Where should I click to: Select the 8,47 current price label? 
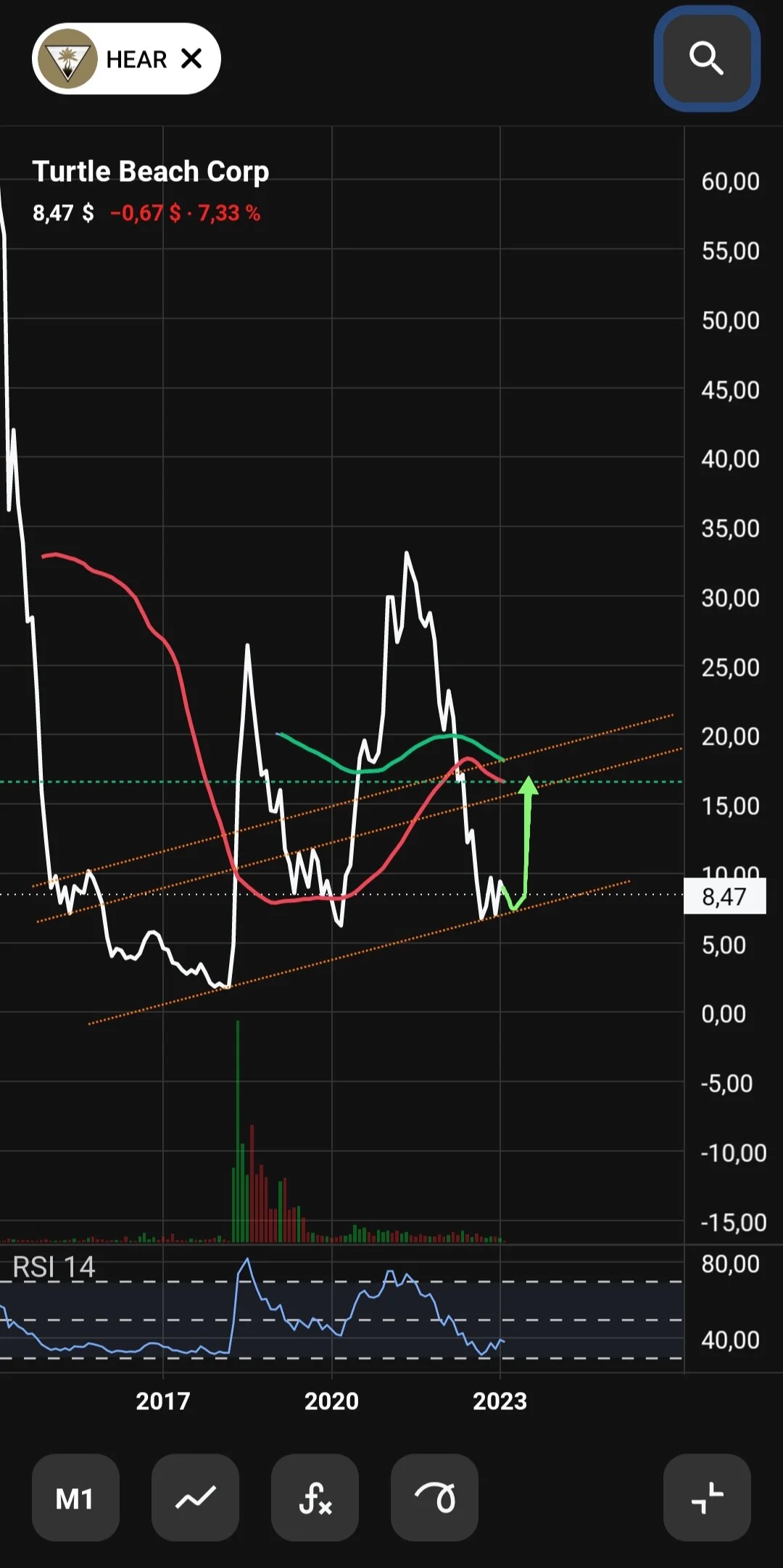[x=724, y=896]
